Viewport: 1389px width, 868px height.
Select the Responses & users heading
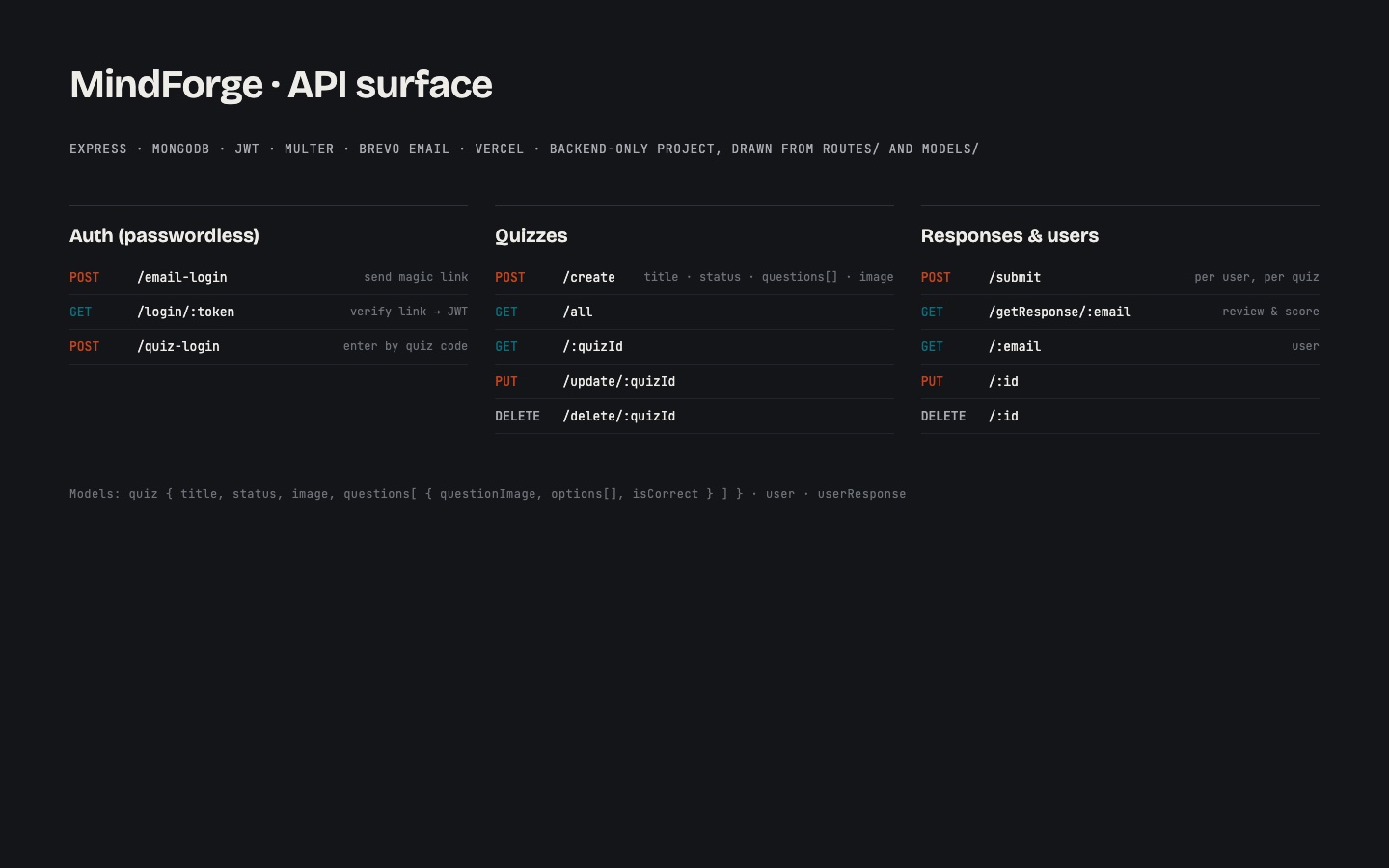[1010, 235]
